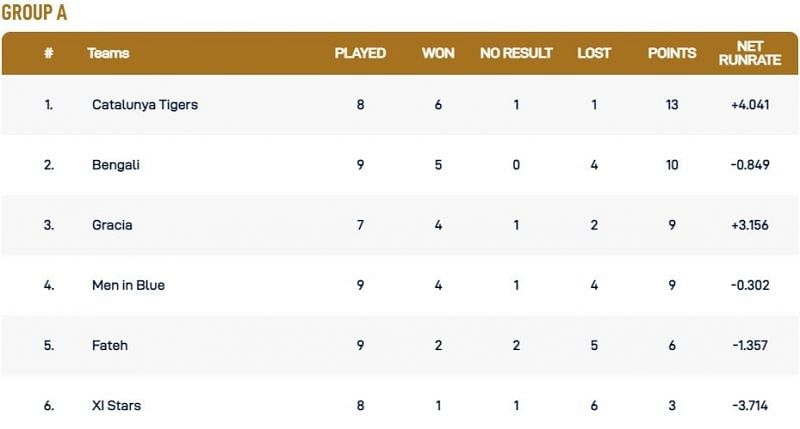
Task: Click the XI Stars team name
Action: 116,405
